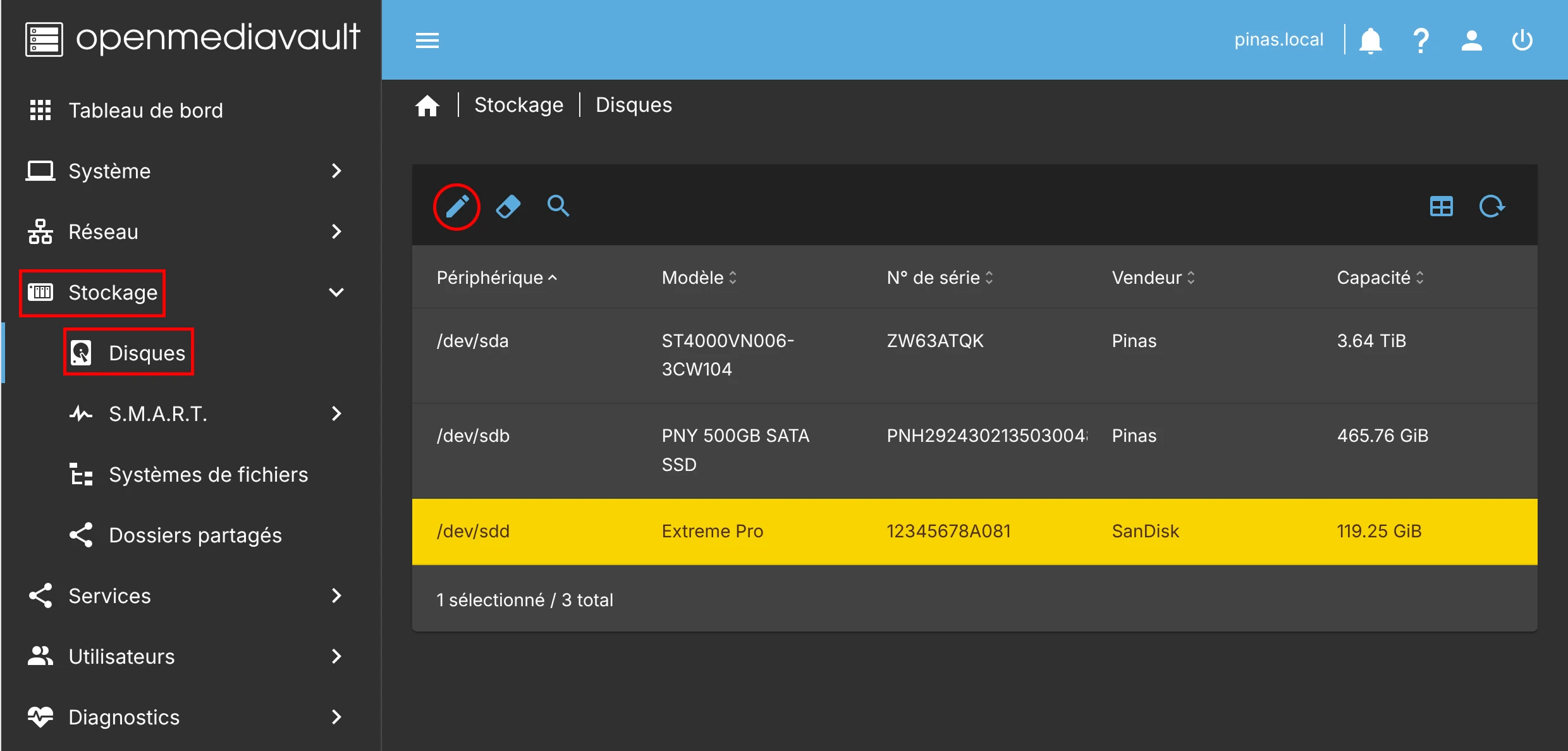Click the pinas.local hostname
Image resolution: width=1568 pixels, height=751 pixels.
[1278, 40]
